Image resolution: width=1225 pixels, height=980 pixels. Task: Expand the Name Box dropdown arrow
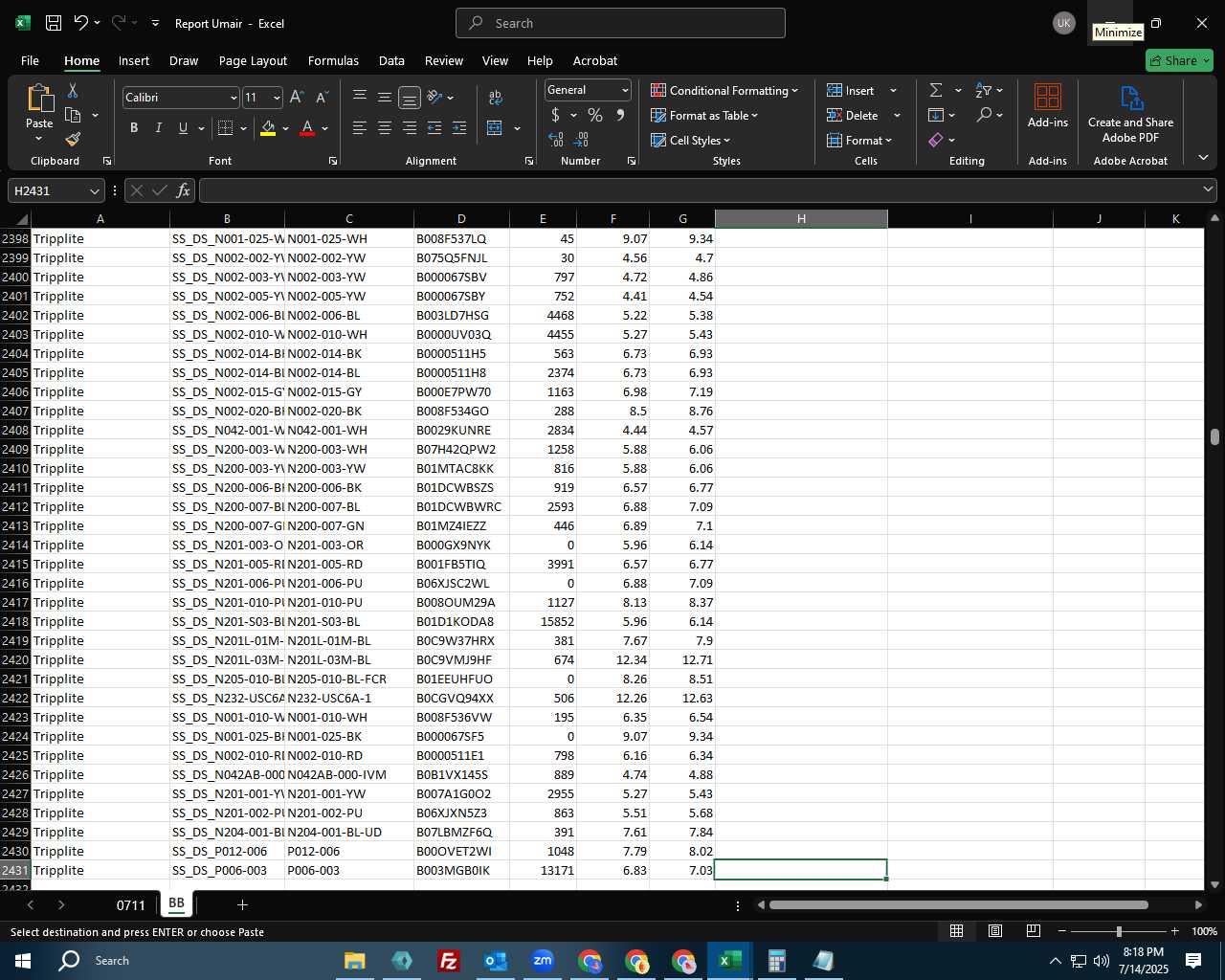click(94, 191)
